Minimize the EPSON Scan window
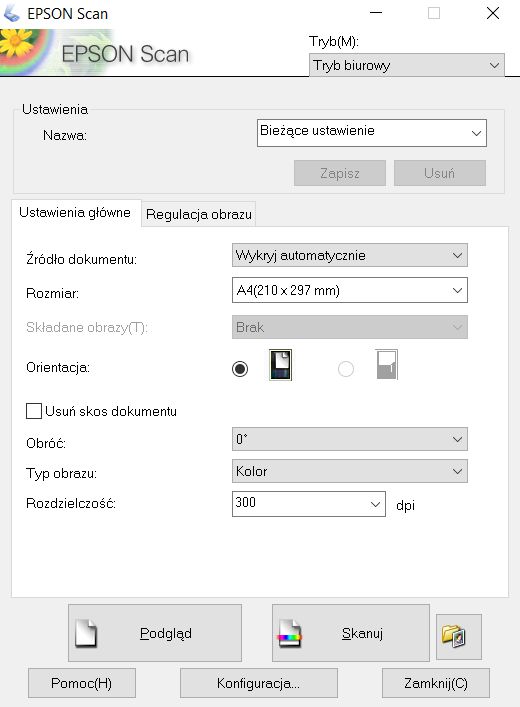This screenshot has height=707, width=520. click(x=376, y=13)
